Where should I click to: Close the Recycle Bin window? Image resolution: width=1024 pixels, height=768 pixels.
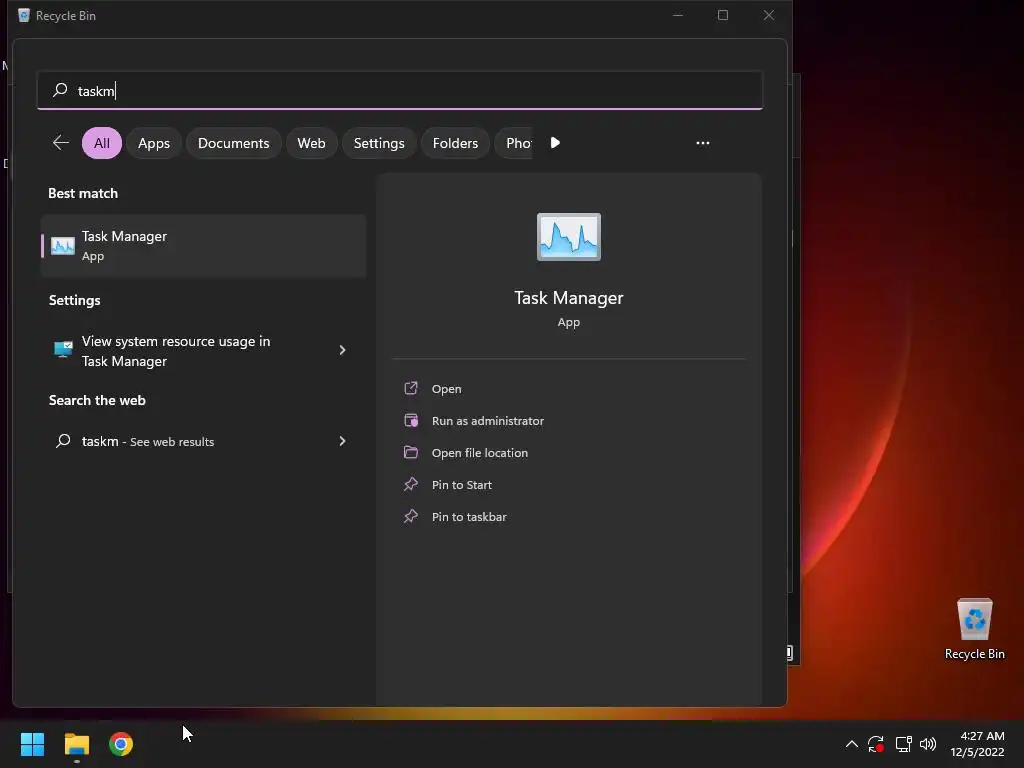pyautogui.click(x=769, y=15)
